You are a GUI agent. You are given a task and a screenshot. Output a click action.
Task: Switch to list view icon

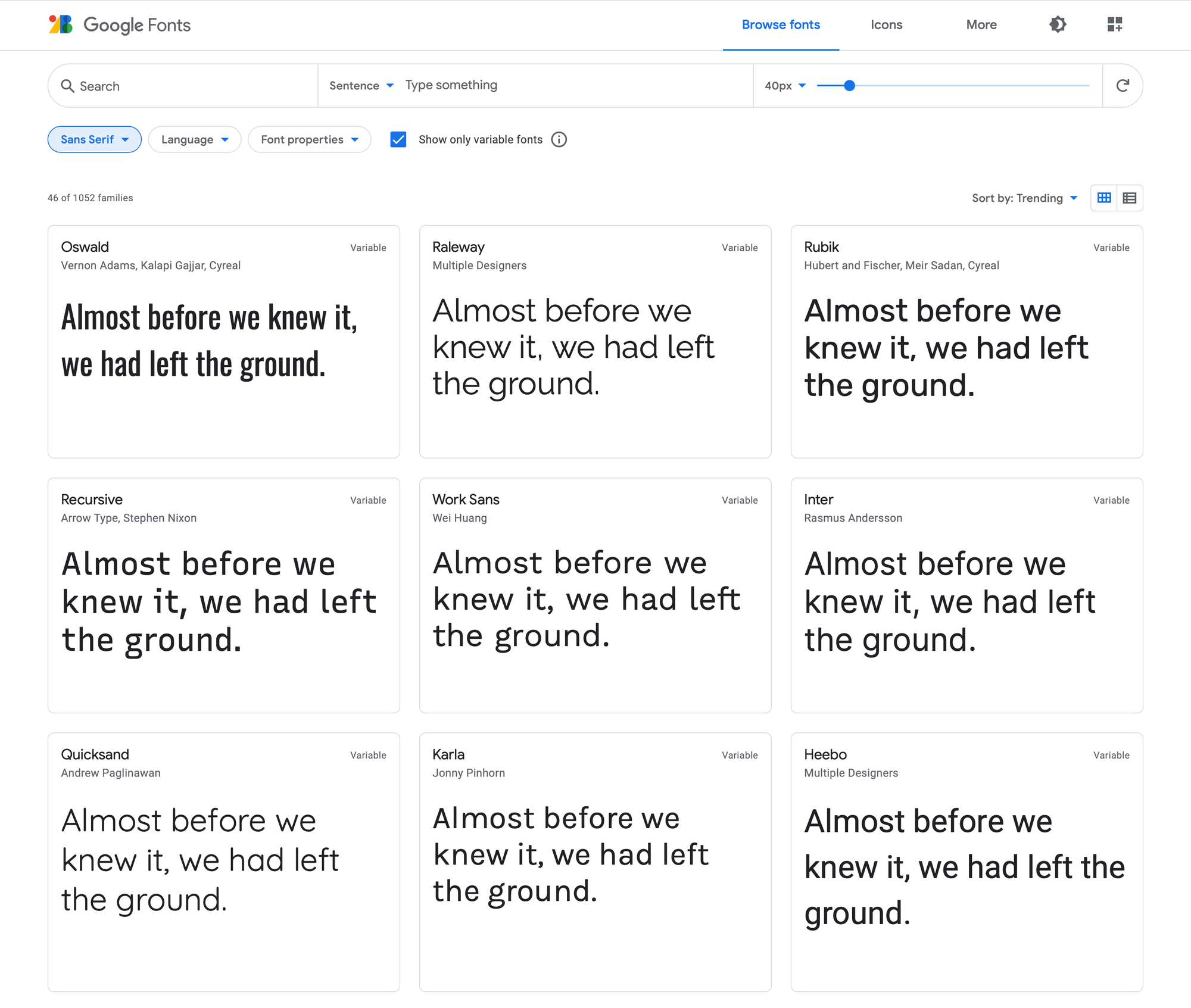coord(1130,198)
